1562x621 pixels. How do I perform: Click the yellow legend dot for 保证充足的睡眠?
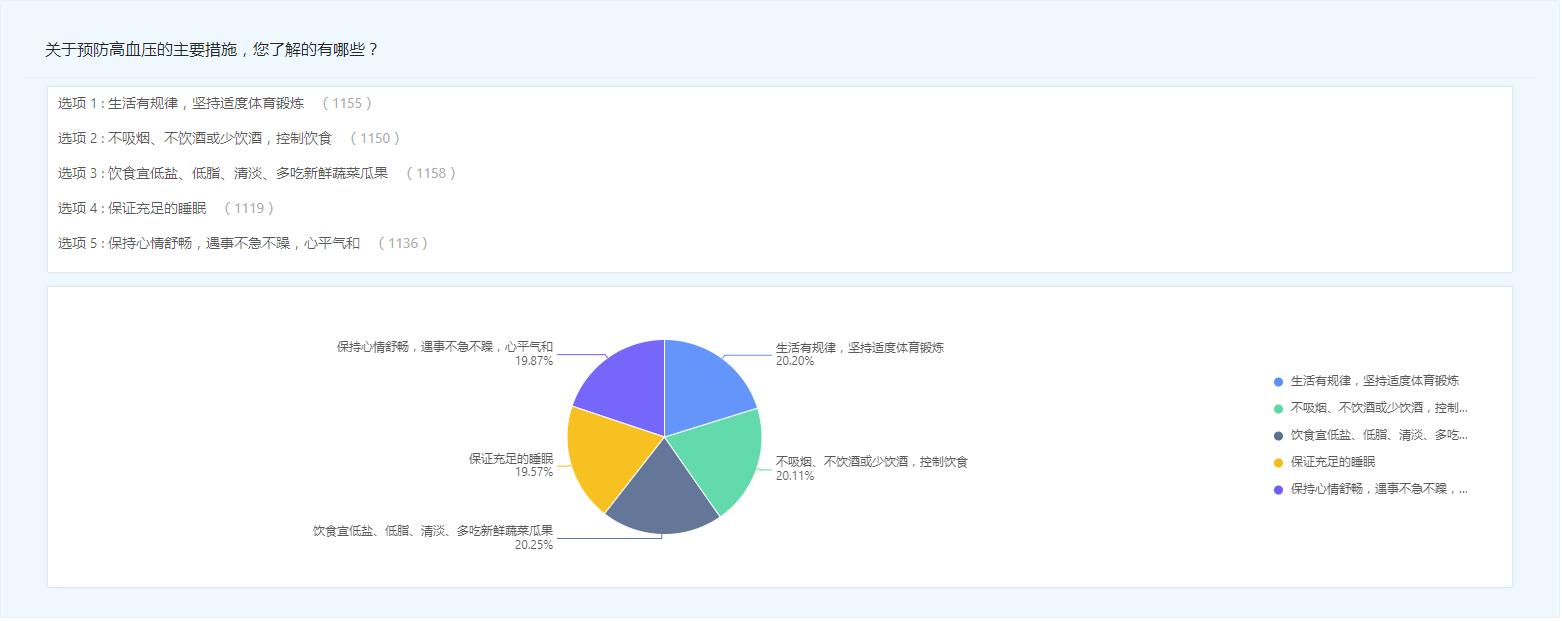1278,463
